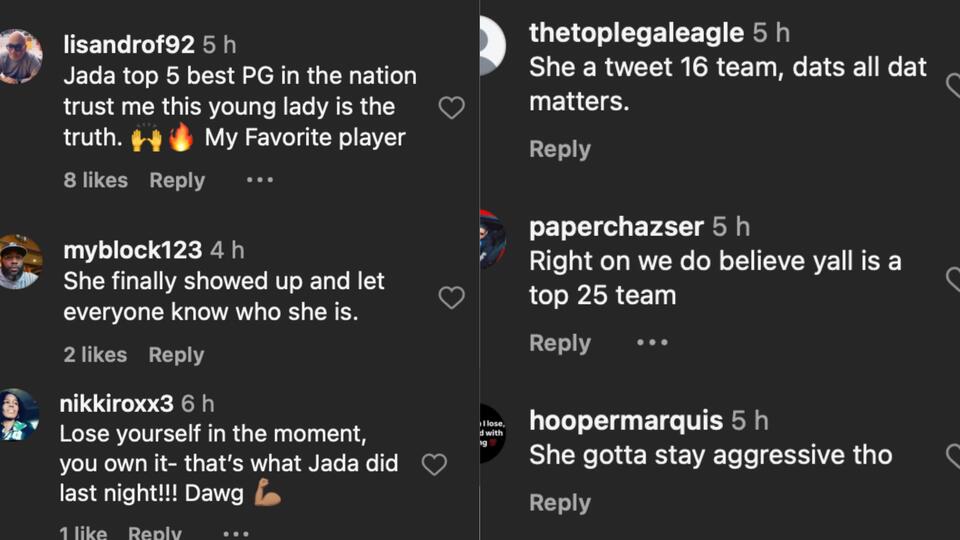Reply to lisandrof92's comment

click(177, 180)
